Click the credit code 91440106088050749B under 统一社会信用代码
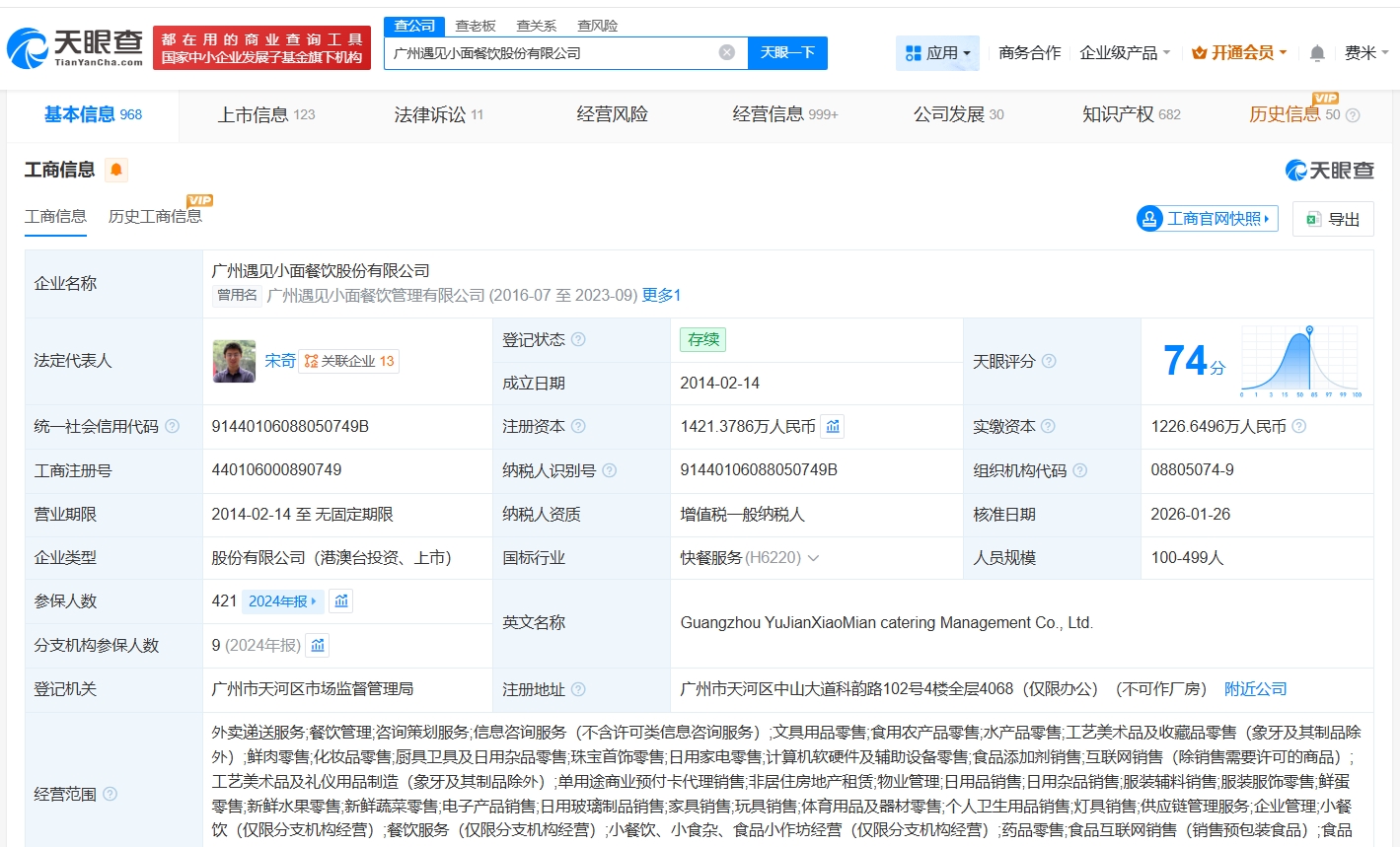The width and height of the screenshot is (1400, 847). 290,426
